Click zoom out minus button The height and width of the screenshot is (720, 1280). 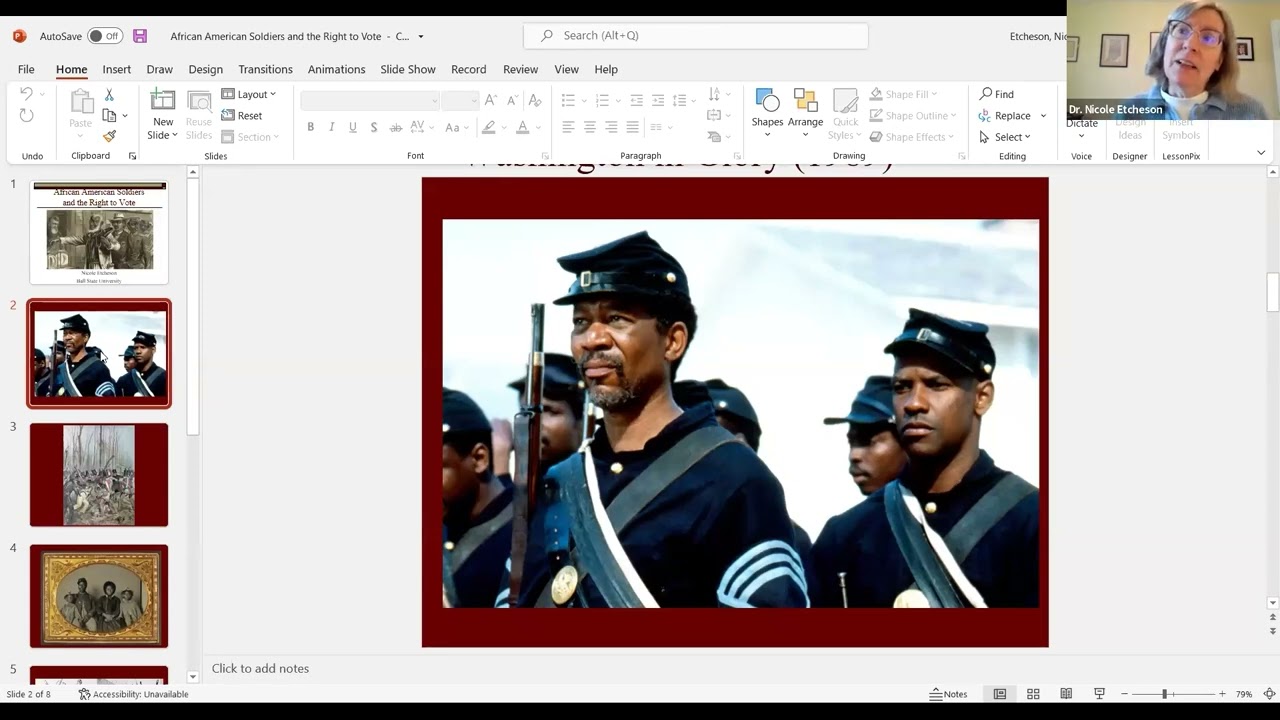pos(1125,694)
